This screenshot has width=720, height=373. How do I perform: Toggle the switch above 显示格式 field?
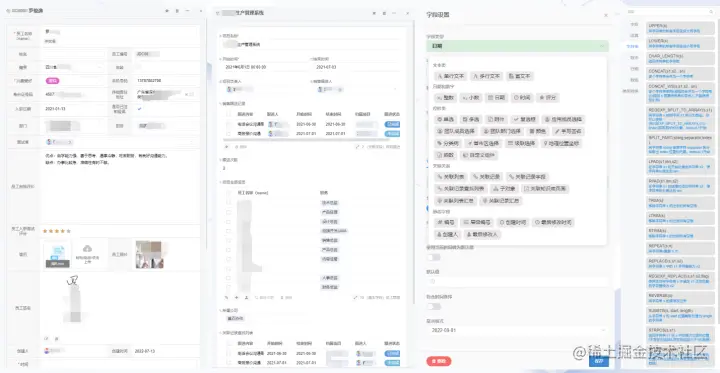click(433, 306)
